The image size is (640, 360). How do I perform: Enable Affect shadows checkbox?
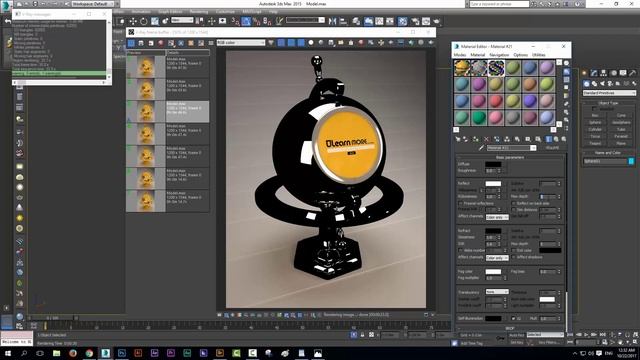514,257
